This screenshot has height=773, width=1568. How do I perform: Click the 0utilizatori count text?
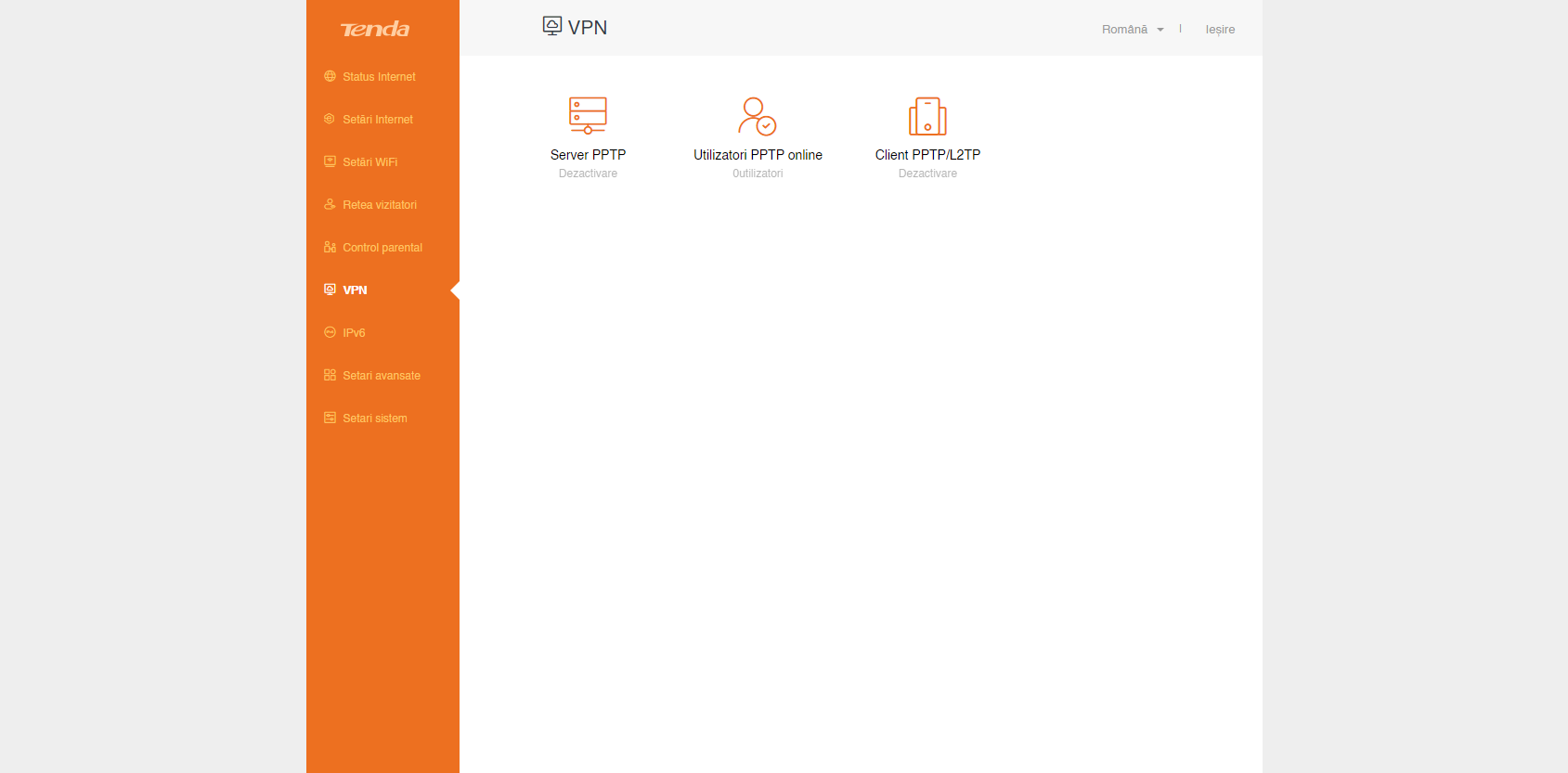[758, 174]
